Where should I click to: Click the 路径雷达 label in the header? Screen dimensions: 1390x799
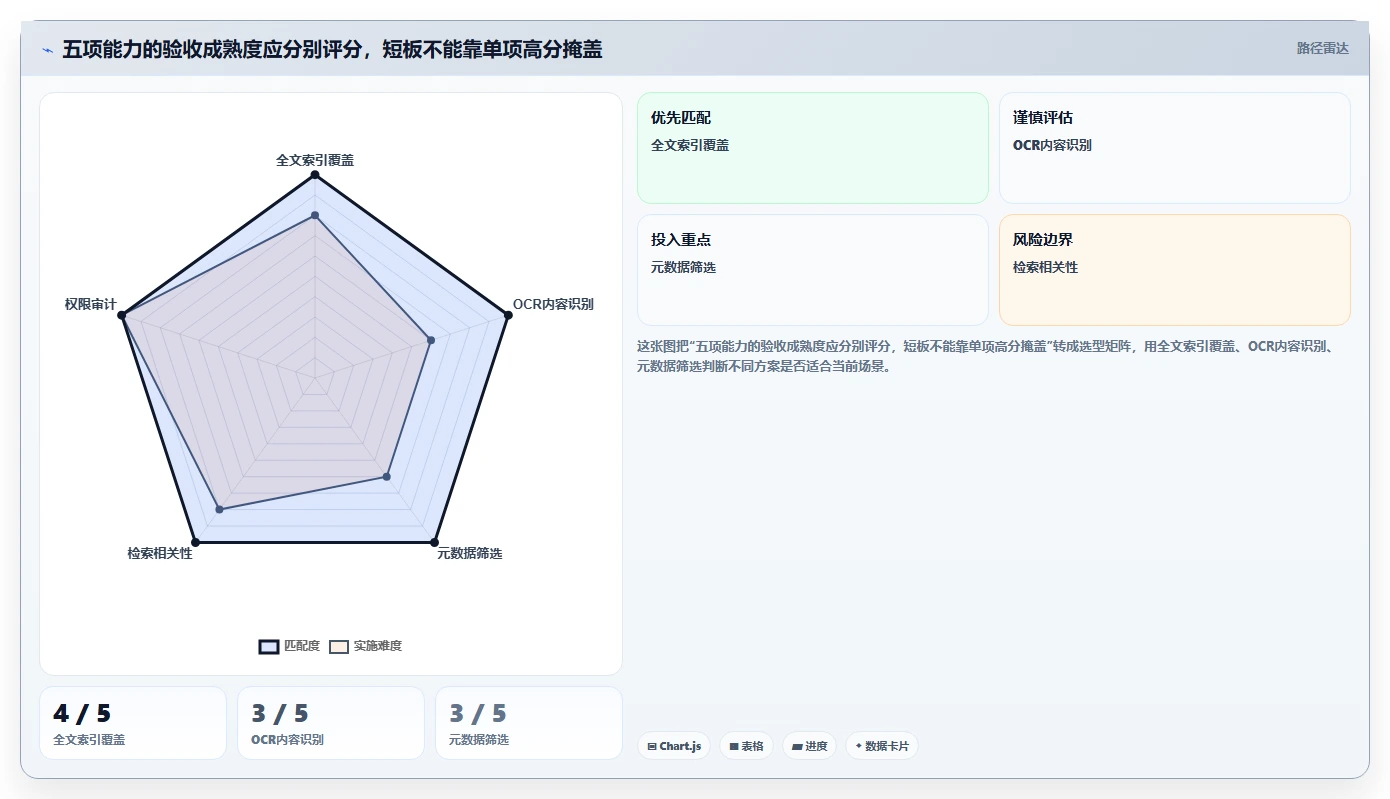click(x=1322, y=48)
